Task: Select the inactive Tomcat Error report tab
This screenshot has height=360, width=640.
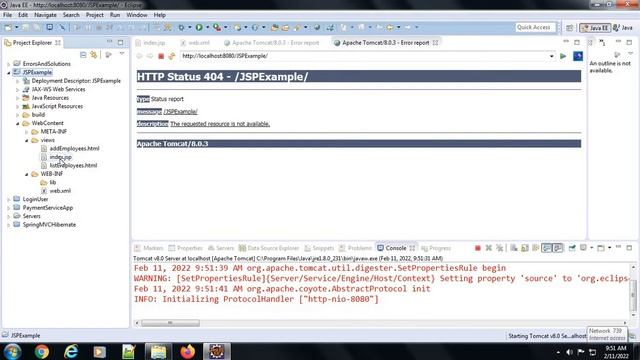Action: (x=271, y=42)
